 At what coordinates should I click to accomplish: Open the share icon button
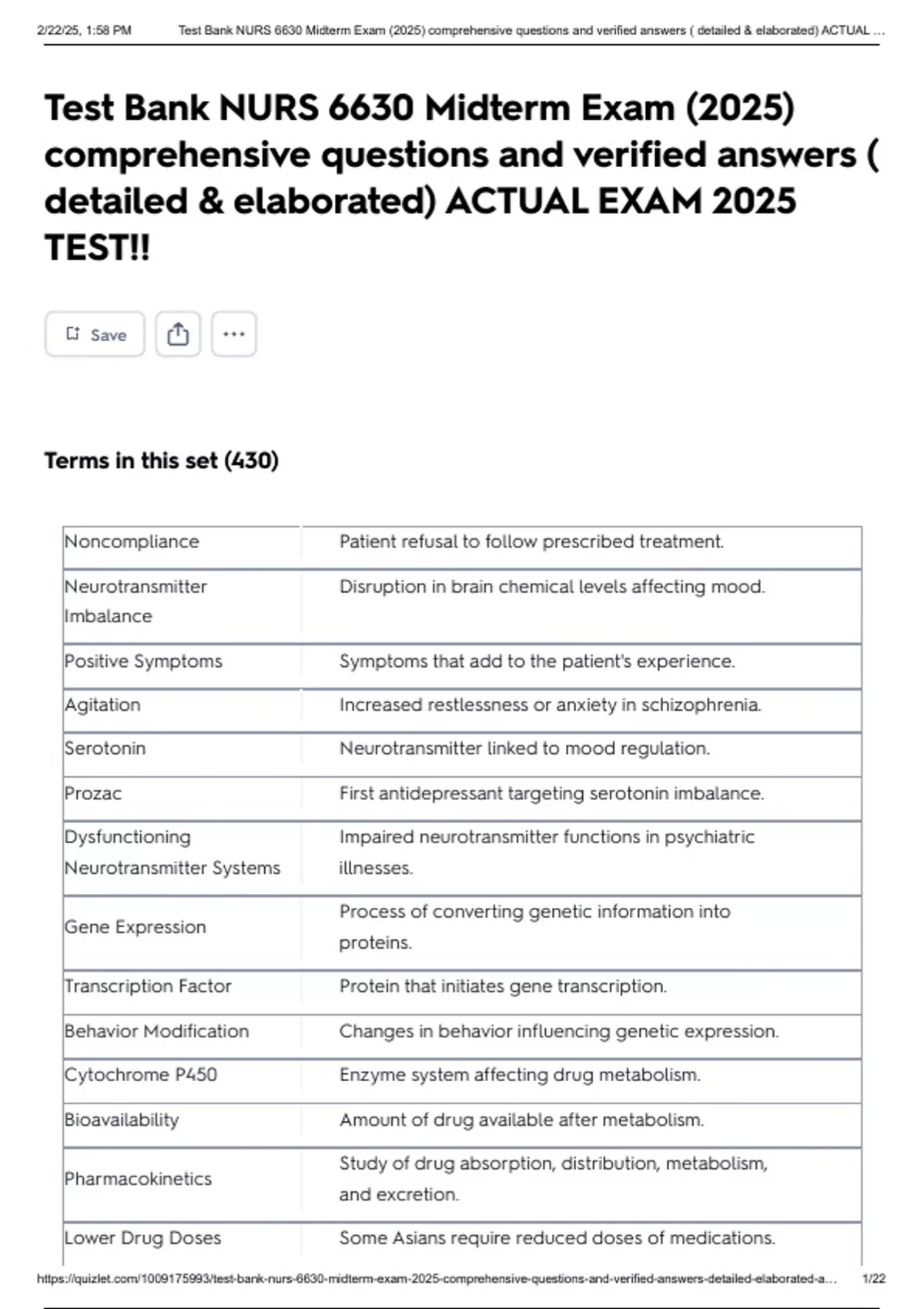(x=178, y=334)
